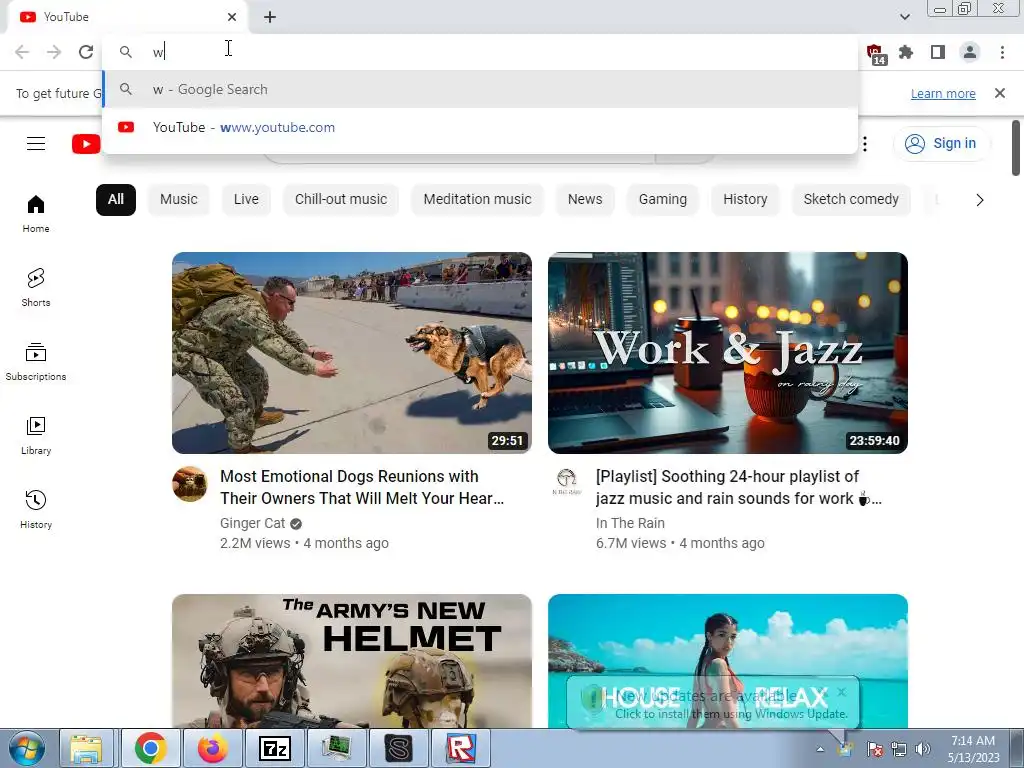Image resolution: width=1024 pixels, height=768 pixels.
Task: Select the Sketch comedy chip
Action: pyautogui.click(x=851, y=199)
